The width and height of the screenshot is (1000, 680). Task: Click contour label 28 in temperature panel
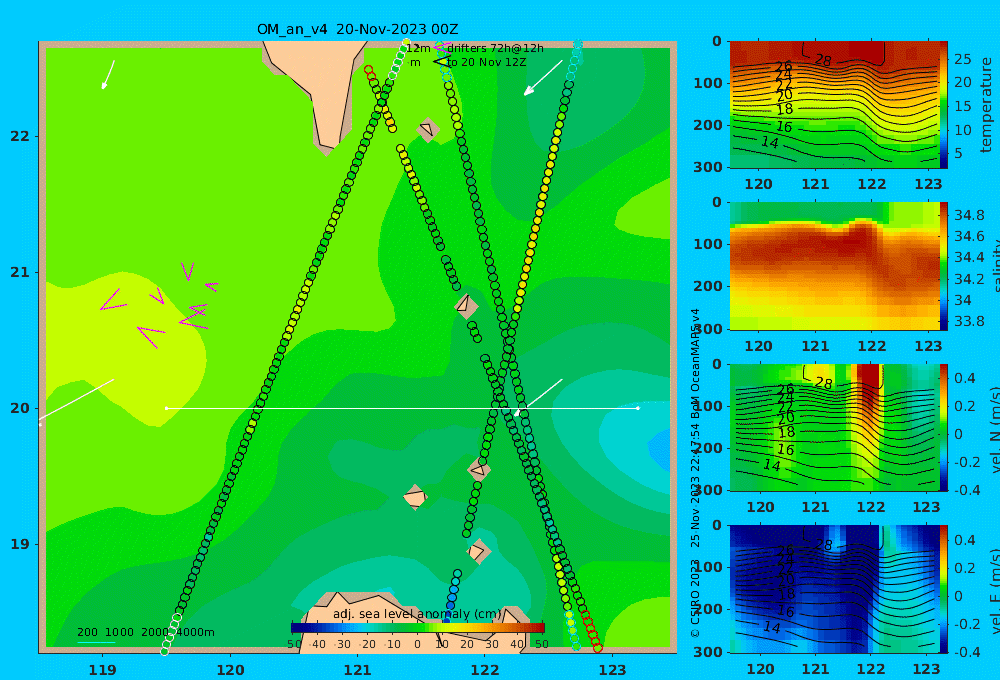(x=823, y=60)
